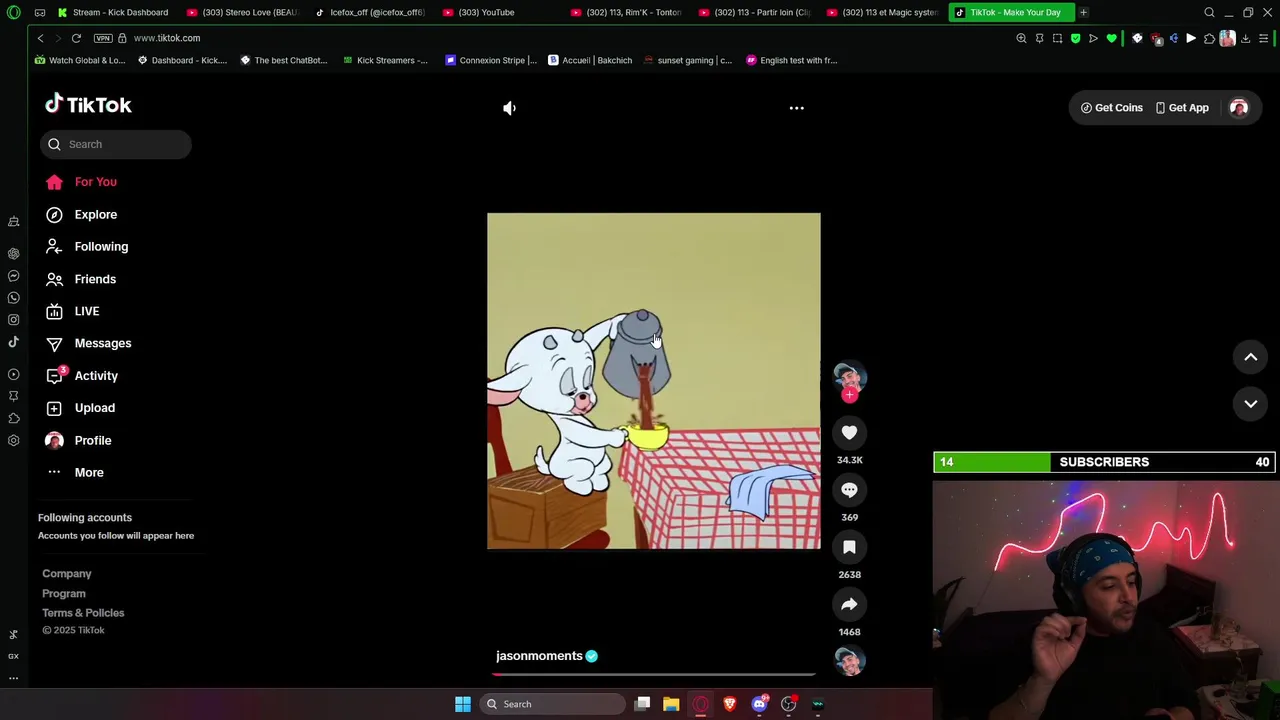This screenshot has width=1280, height=720.
Task: Open Accueil | Bakchich bookmark
Action: pos(590,60)
